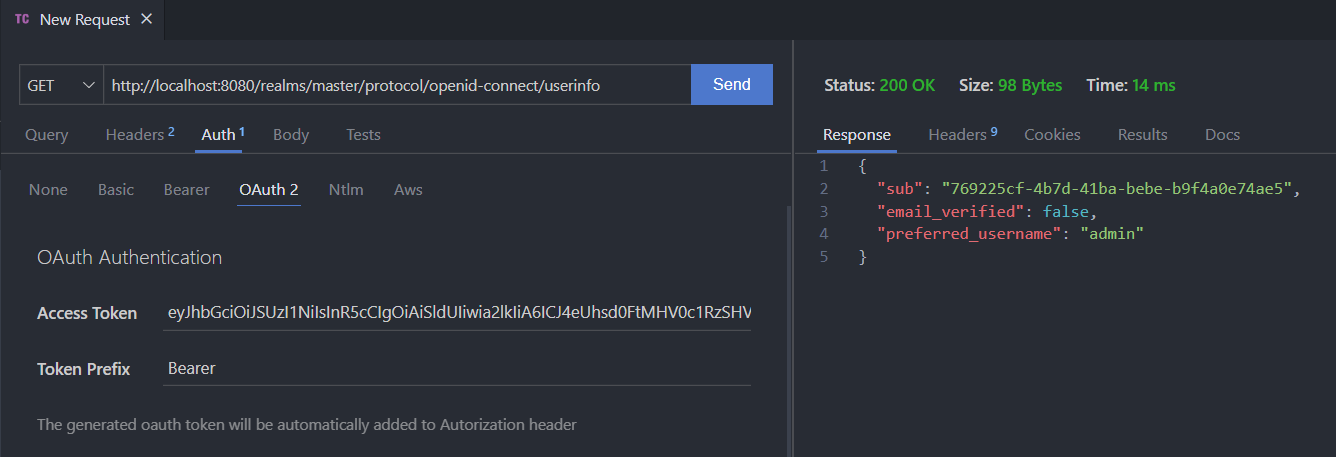Viewport: 1336px width, 457px height.
Task: Open the Tests tab
Action: [x=363, y=135]
